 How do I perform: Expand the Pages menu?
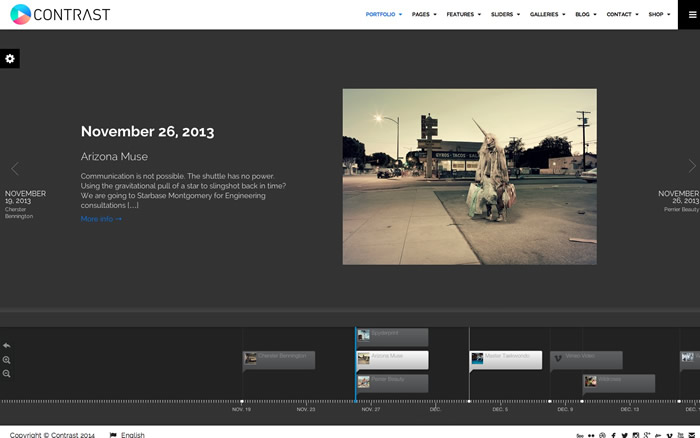point(424,14)
